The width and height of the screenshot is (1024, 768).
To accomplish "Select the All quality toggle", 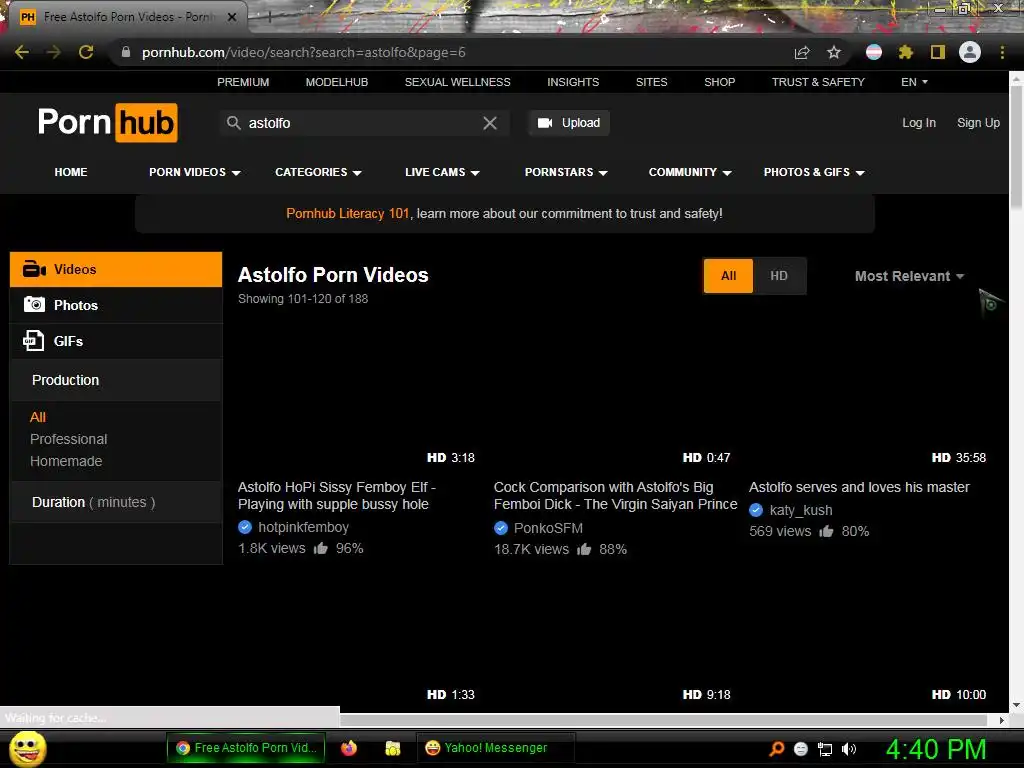I will pyautogui.click(x=728, y=276).
